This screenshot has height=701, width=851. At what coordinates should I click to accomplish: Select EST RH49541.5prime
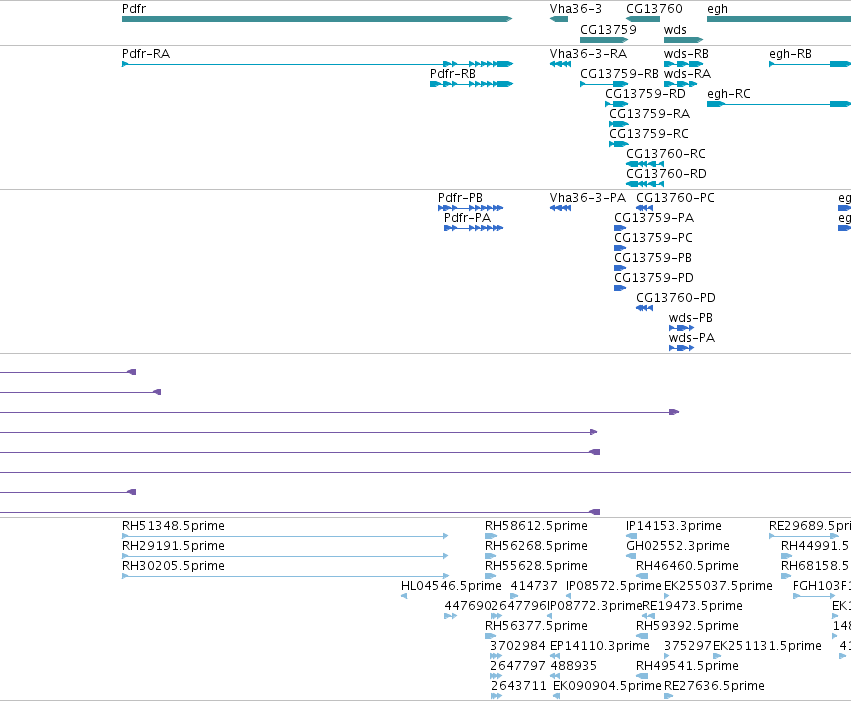click(x=642, y=676)
